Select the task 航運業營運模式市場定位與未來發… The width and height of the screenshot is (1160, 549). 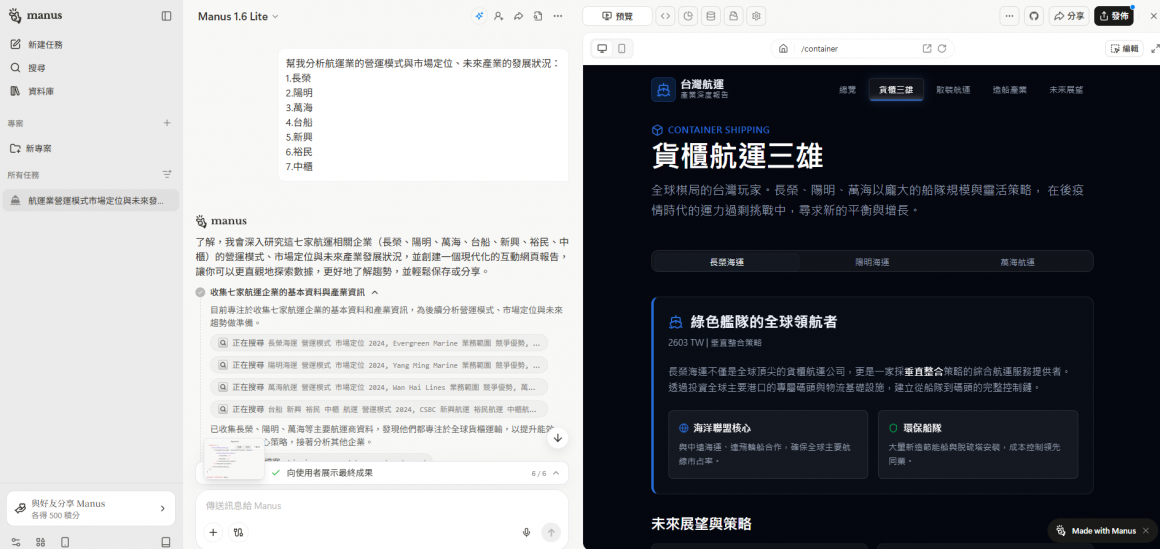click(90, 201)
